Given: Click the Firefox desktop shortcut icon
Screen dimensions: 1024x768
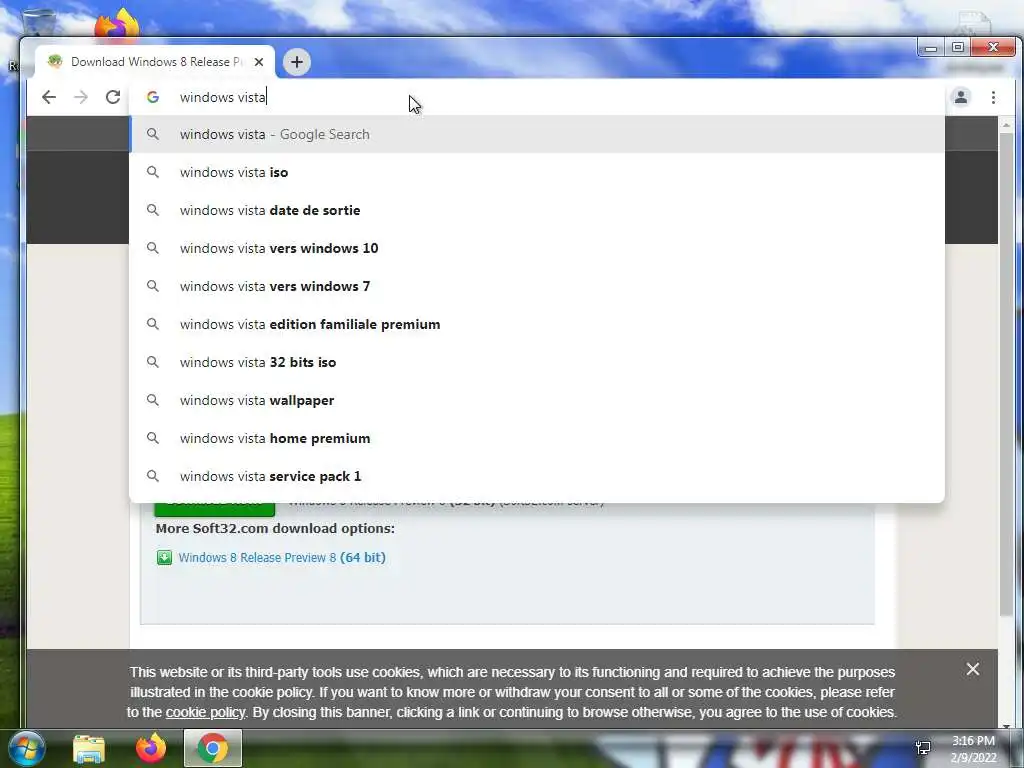Looking at the screenshot, I should tap(116, 25).
